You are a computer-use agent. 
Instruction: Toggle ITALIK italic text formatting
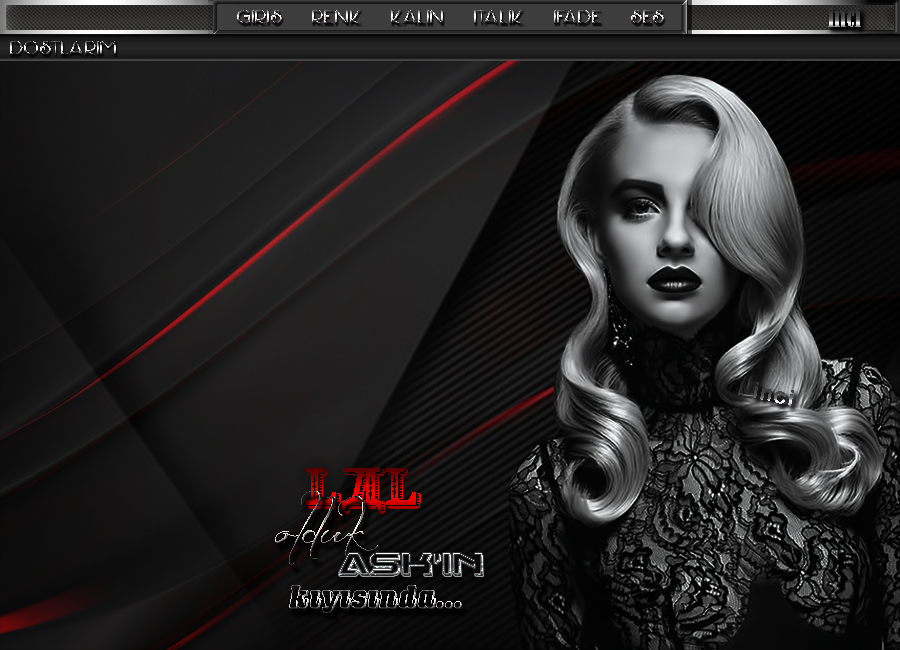pyautogui.click(x=497, y=17)
